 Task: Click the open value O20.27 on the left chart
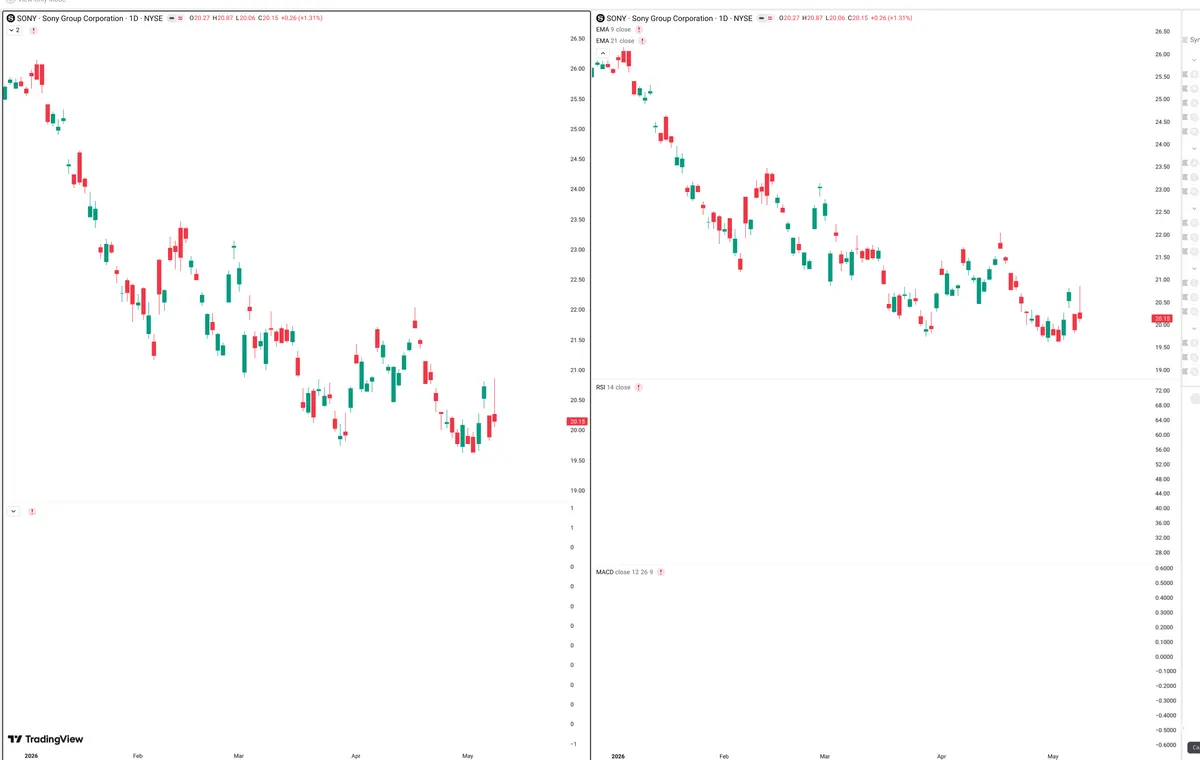coord(200,18)
